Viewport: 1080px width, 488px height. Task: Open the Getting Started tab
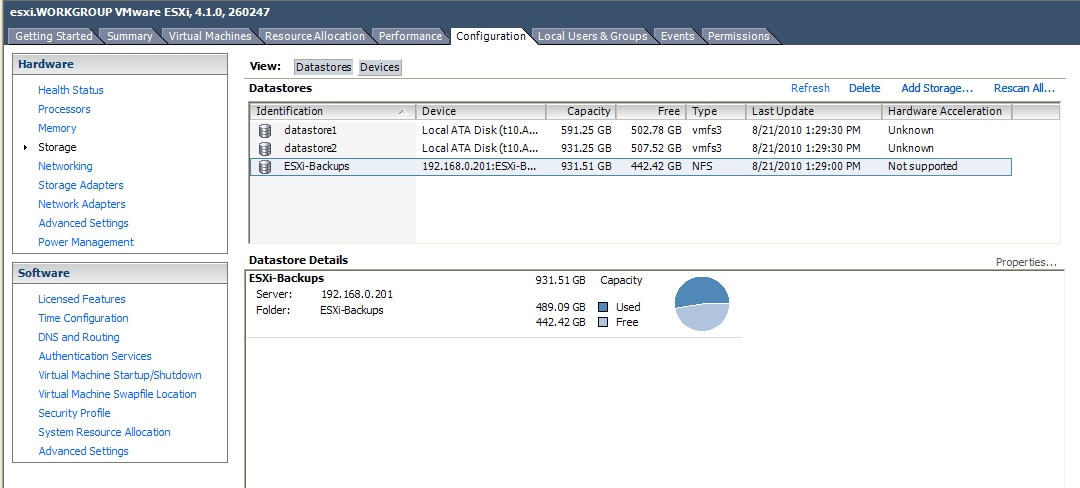point(54,36)
